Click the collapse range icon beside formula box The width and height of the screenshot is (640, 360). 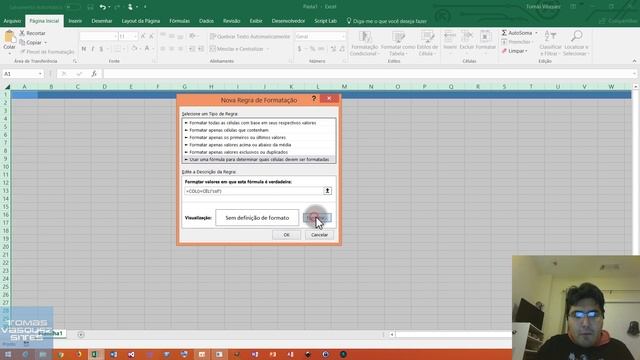(x=327, y=191)
